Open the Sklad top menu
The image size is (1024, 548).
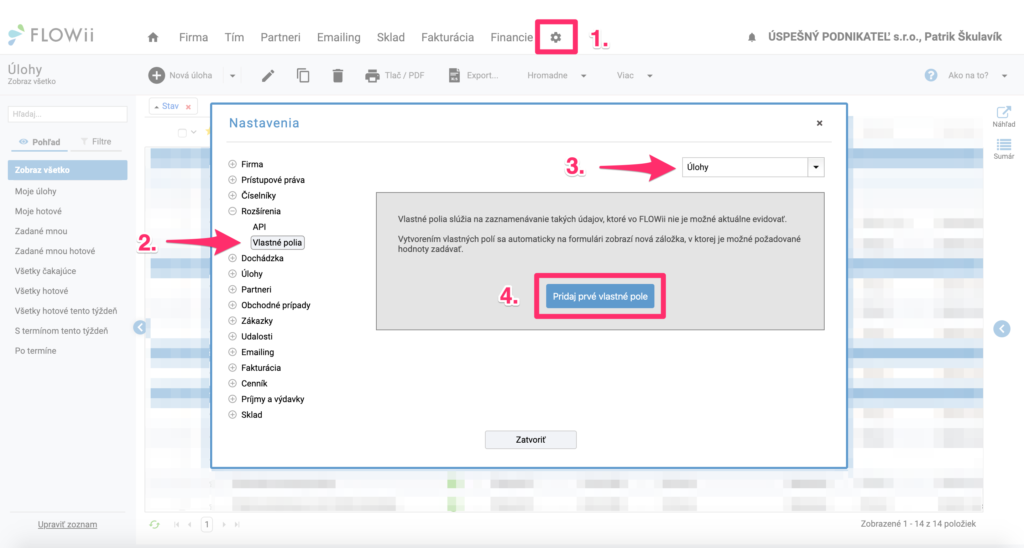click(391, 37)
